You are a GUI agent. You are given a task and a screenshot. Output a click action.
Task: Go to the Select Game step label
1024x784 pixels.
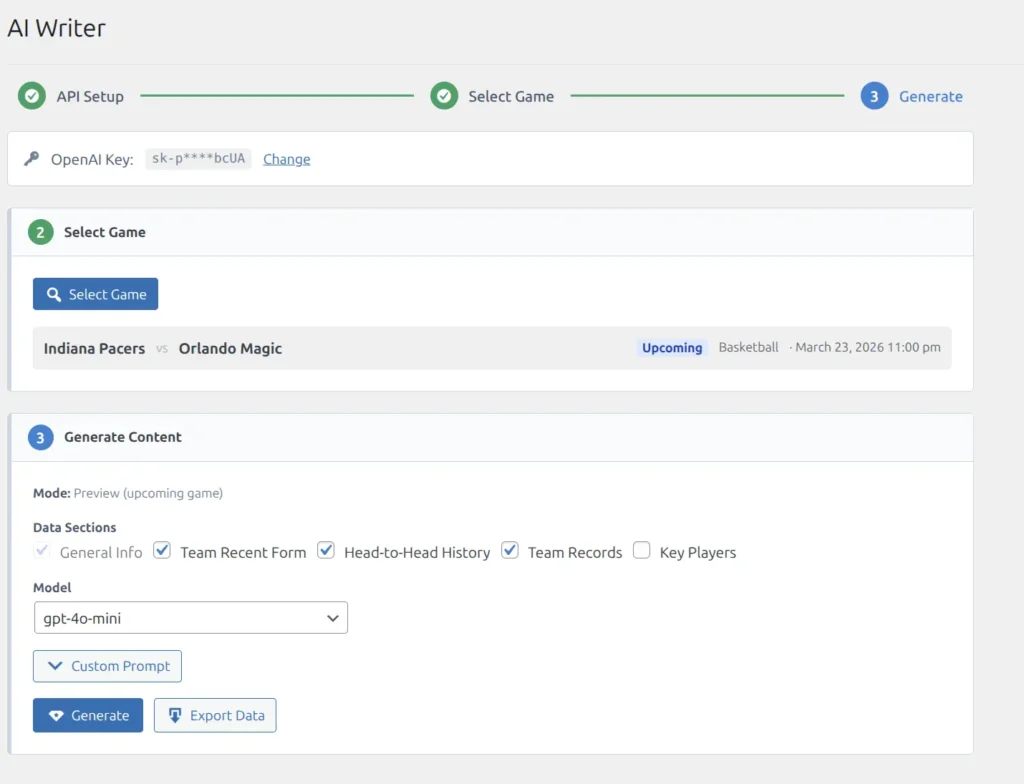(511, 97)
